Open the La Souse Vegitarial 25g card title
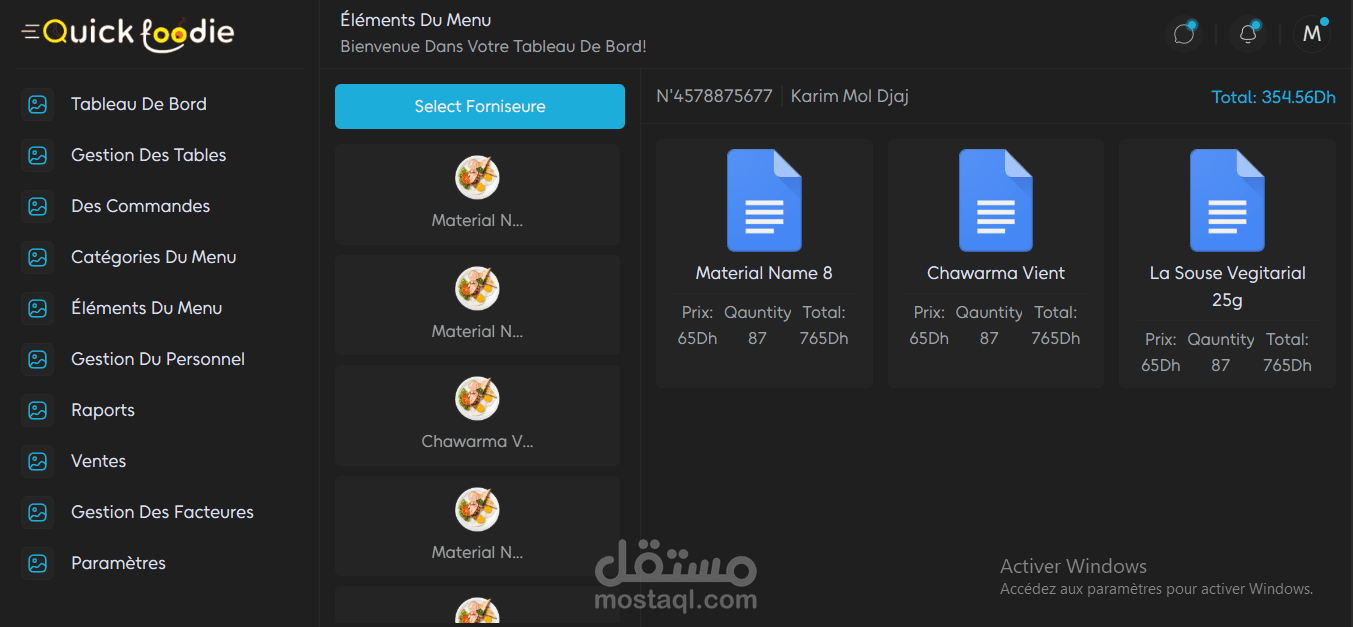1353x627 pixels. pyautogui.click(x=1228, y=286)
